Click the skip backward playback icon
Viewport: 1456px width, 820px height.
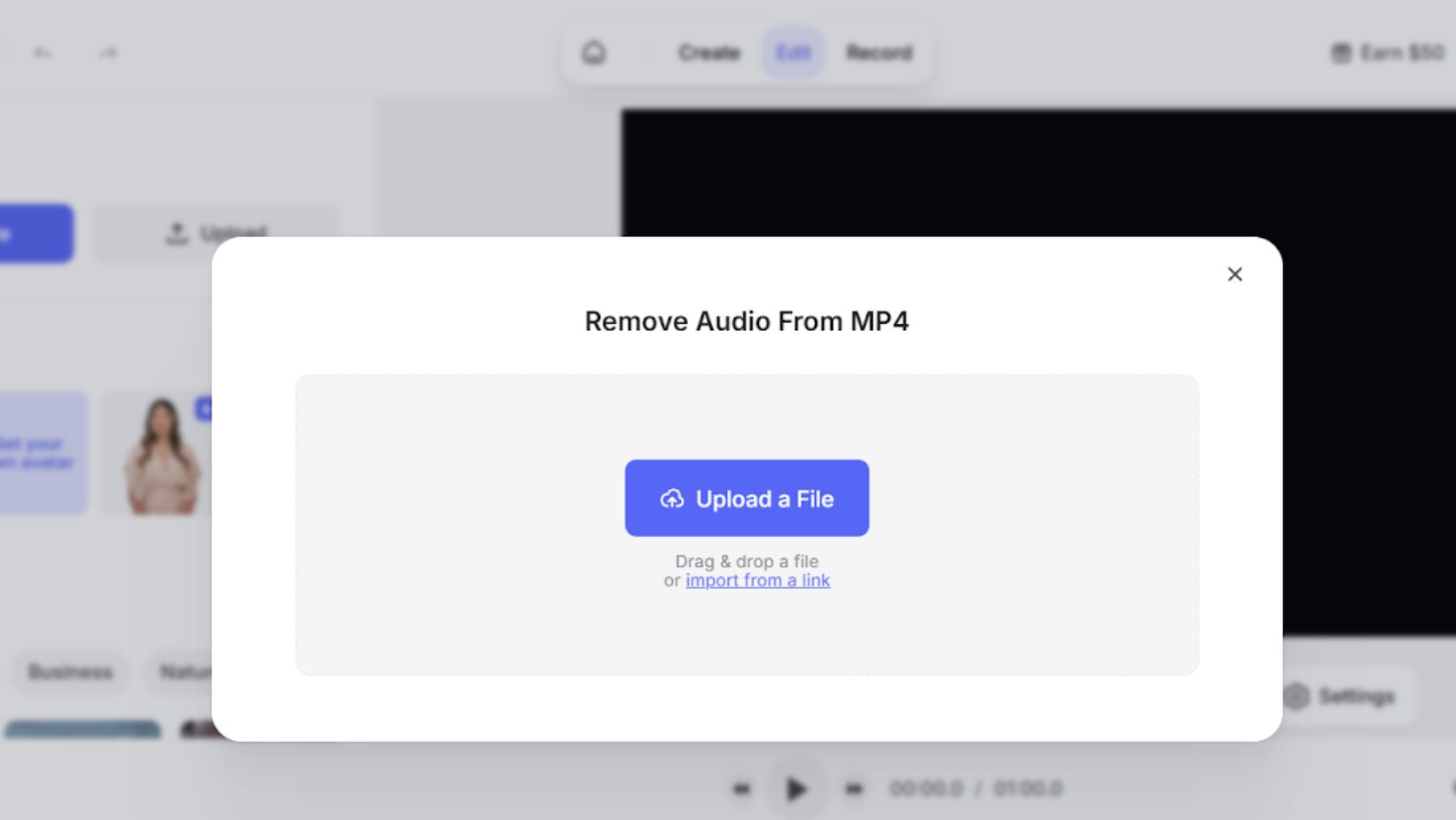tap(741, 788)
